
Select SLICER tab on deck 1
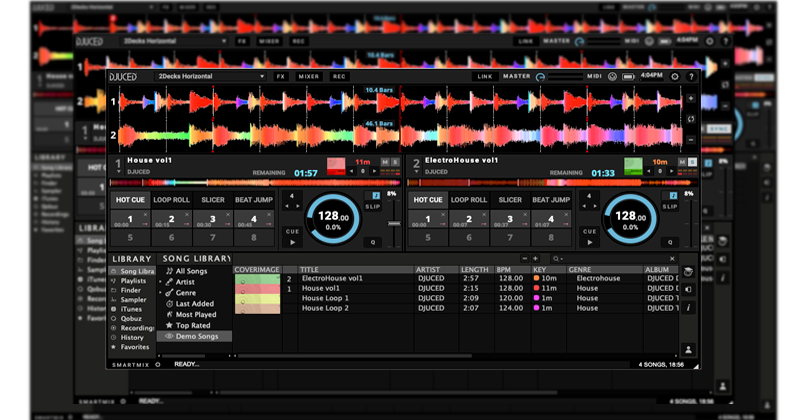click(213, 200)
